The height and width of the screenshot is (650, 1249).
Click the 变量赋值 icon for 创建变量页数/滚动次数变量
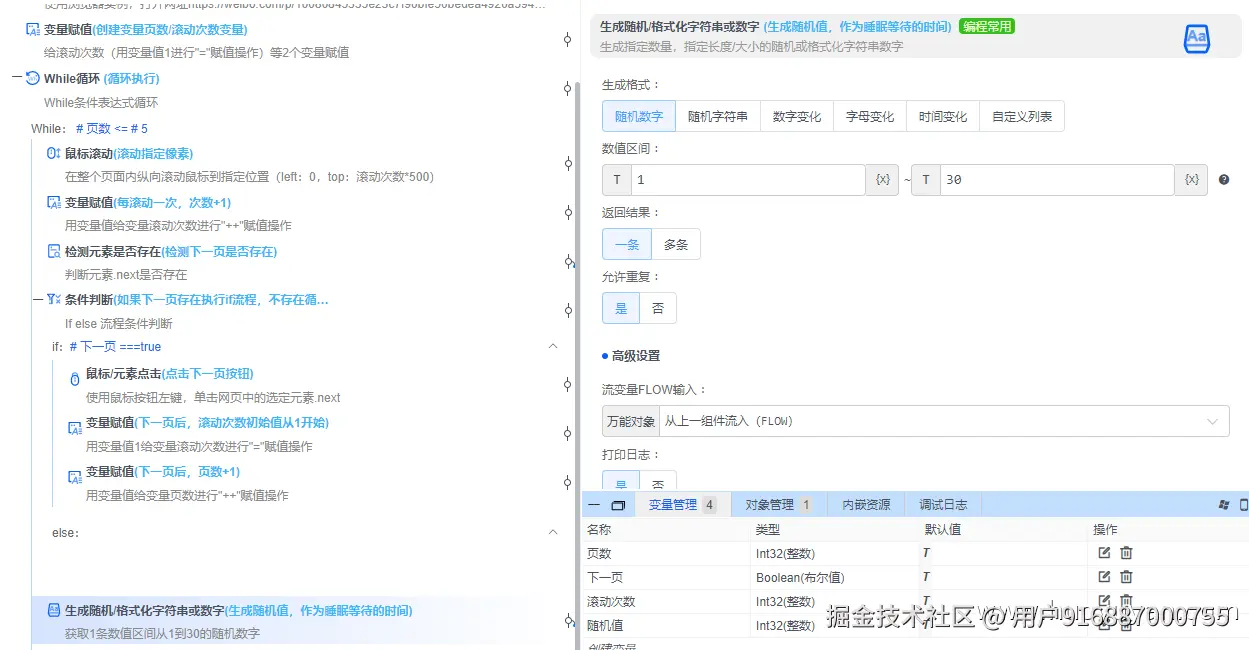pos(33,30)
